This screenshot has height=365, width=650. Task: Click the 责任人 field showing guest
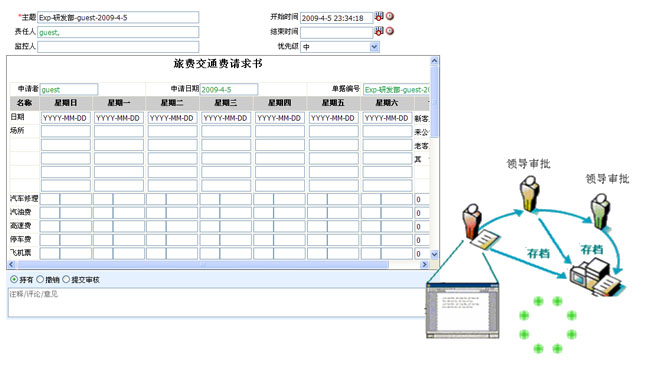(118, 32)
